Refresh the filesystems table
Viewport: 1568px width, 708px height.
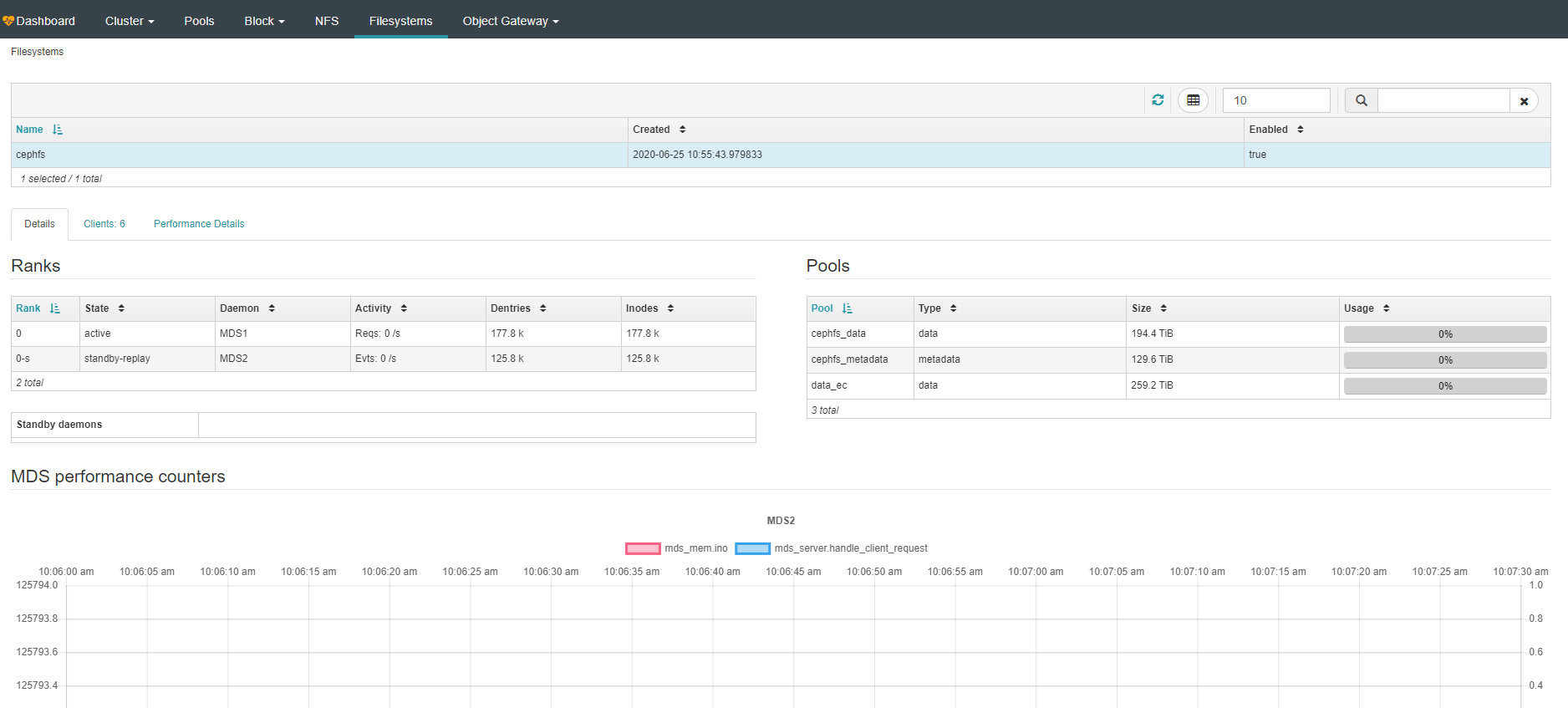1158,100
